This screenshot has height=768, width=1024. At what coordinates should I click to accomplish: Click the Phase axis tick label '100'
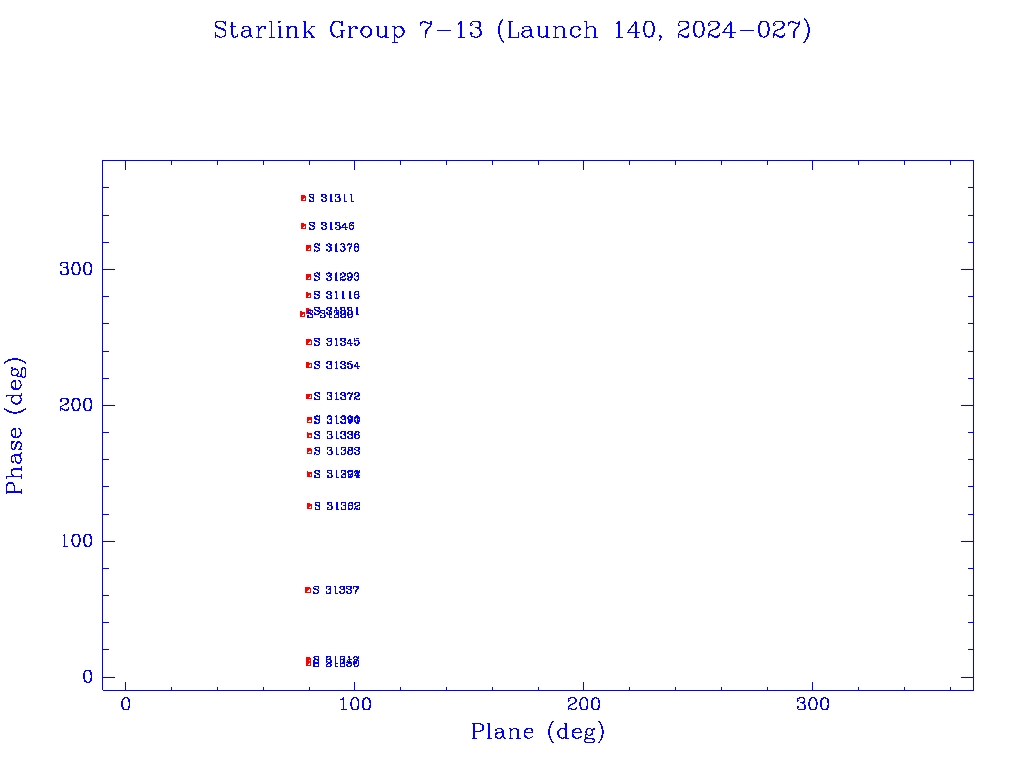point(76,541)
